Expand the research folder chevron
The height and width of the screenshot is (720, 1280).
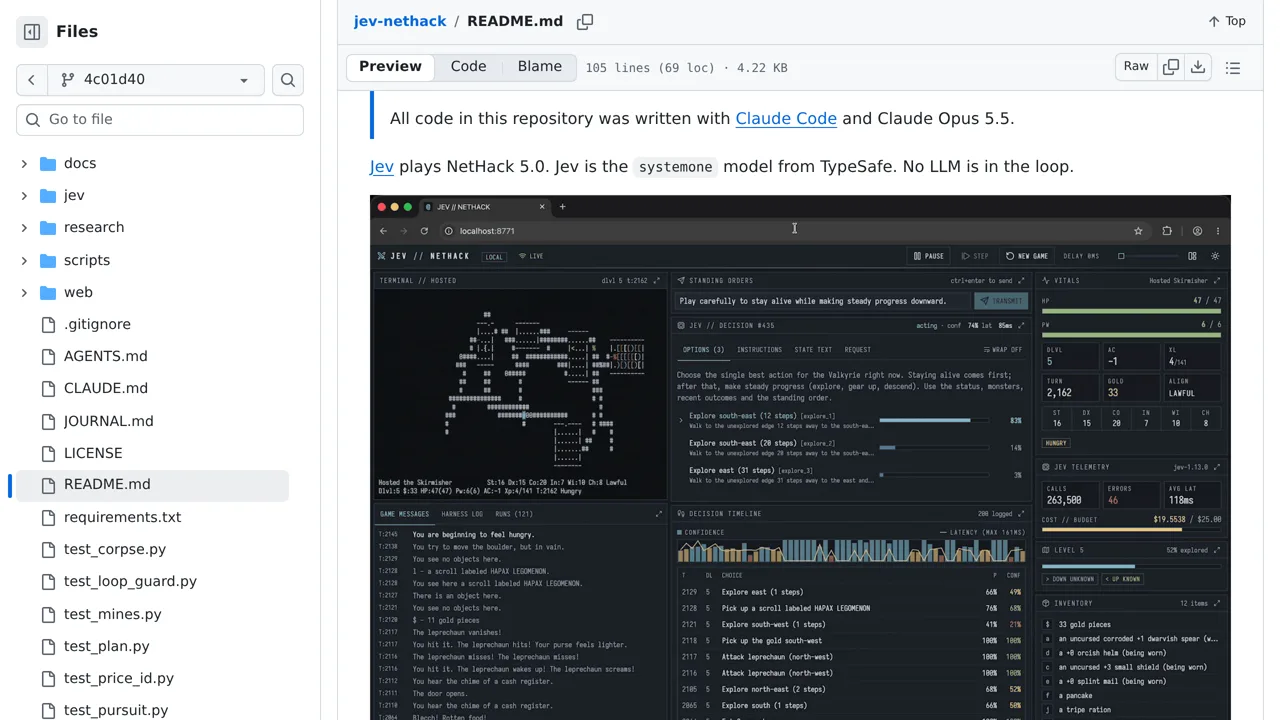(x=24, y=228)
